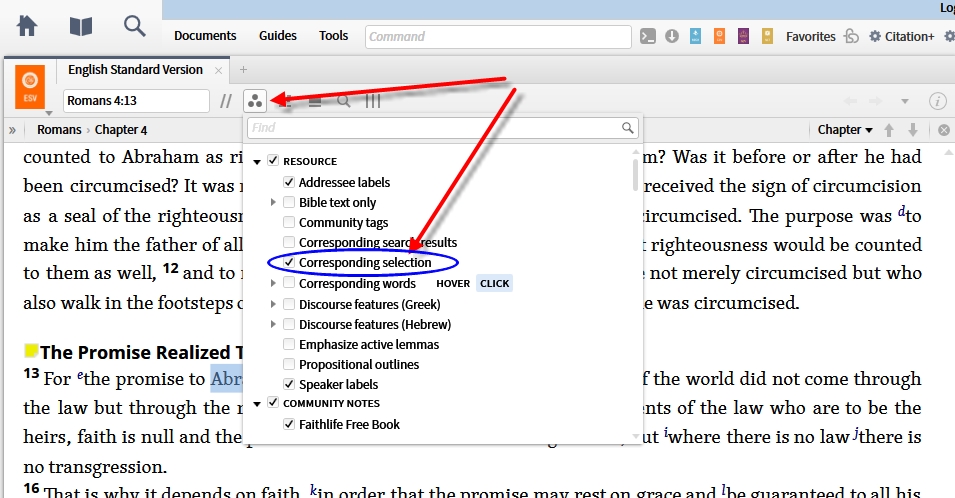This screenshot has width=955, height=498.
Task: Click the parallel resources double-slash icon
Action: (226, 101)
